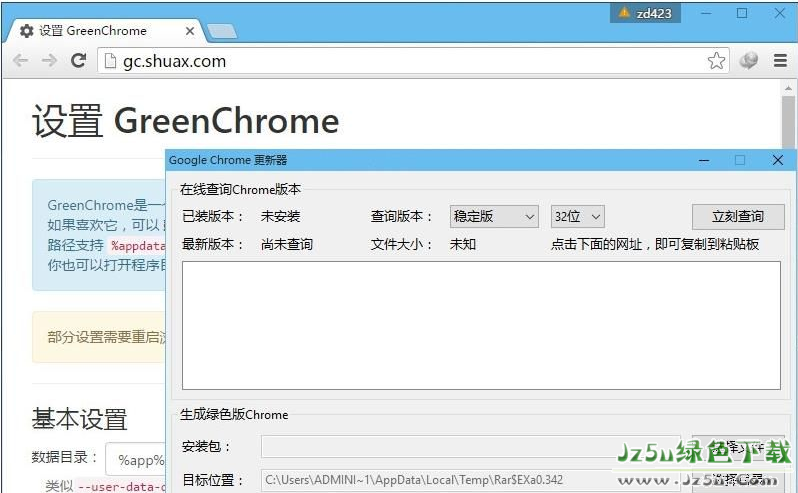Open the Chrome hamburger menu
Image resolution: width=798 pixels, height=493 pixels.
(780, 61)
